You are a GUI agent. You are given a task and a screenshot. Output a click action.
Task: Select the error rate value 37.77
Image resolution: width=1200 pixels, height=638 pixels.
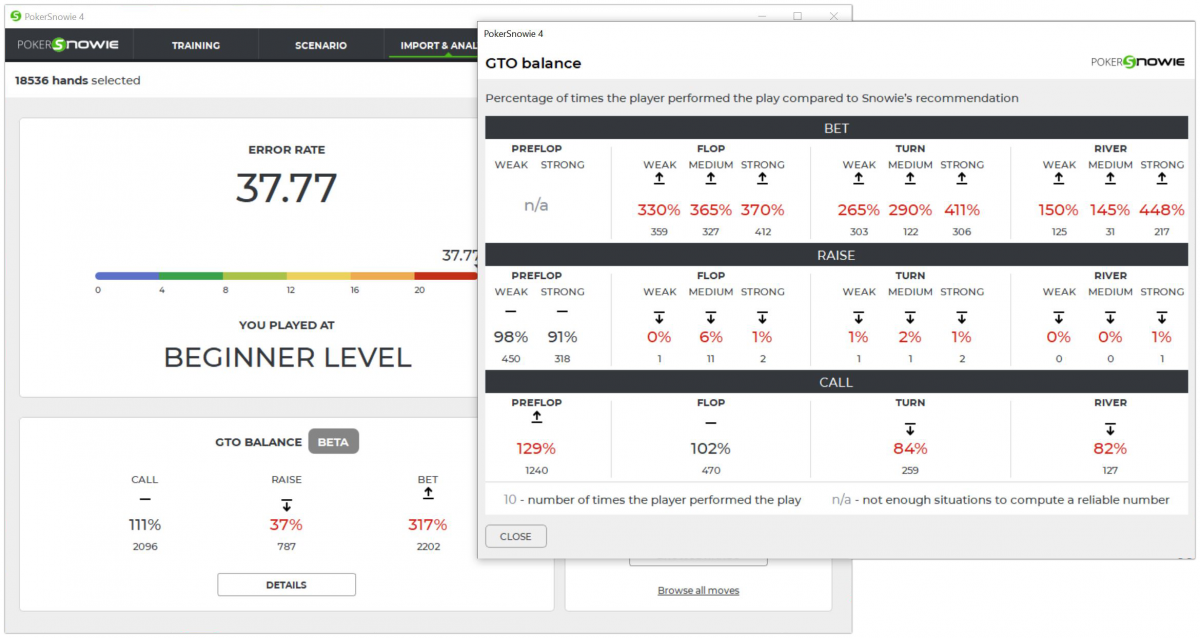point(287,188)
